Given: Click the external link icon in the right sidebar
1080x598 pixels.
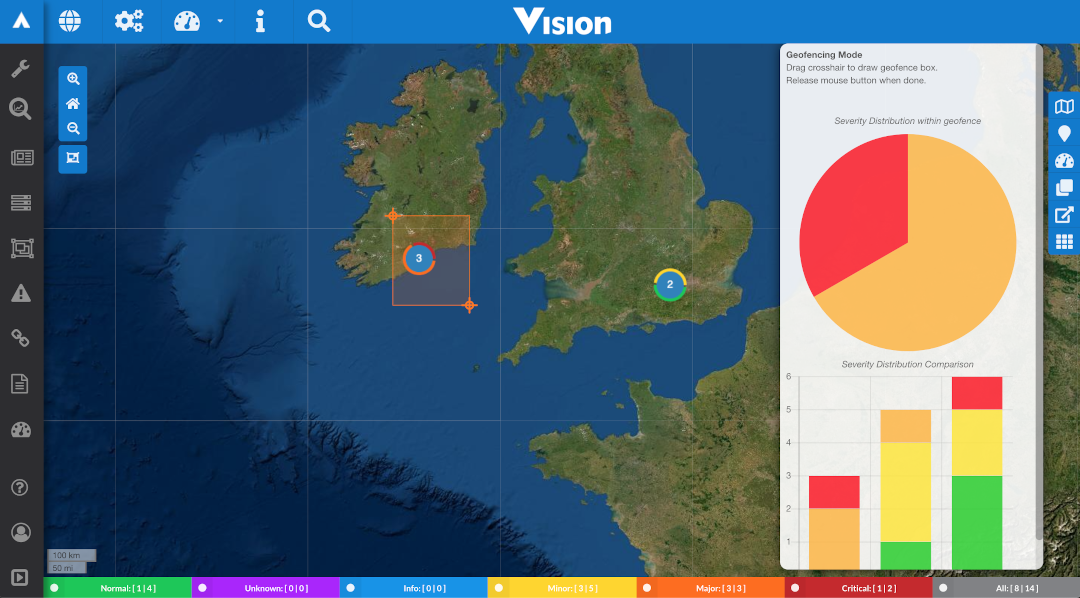Looking at the screenshot, I should point(1063,214).
